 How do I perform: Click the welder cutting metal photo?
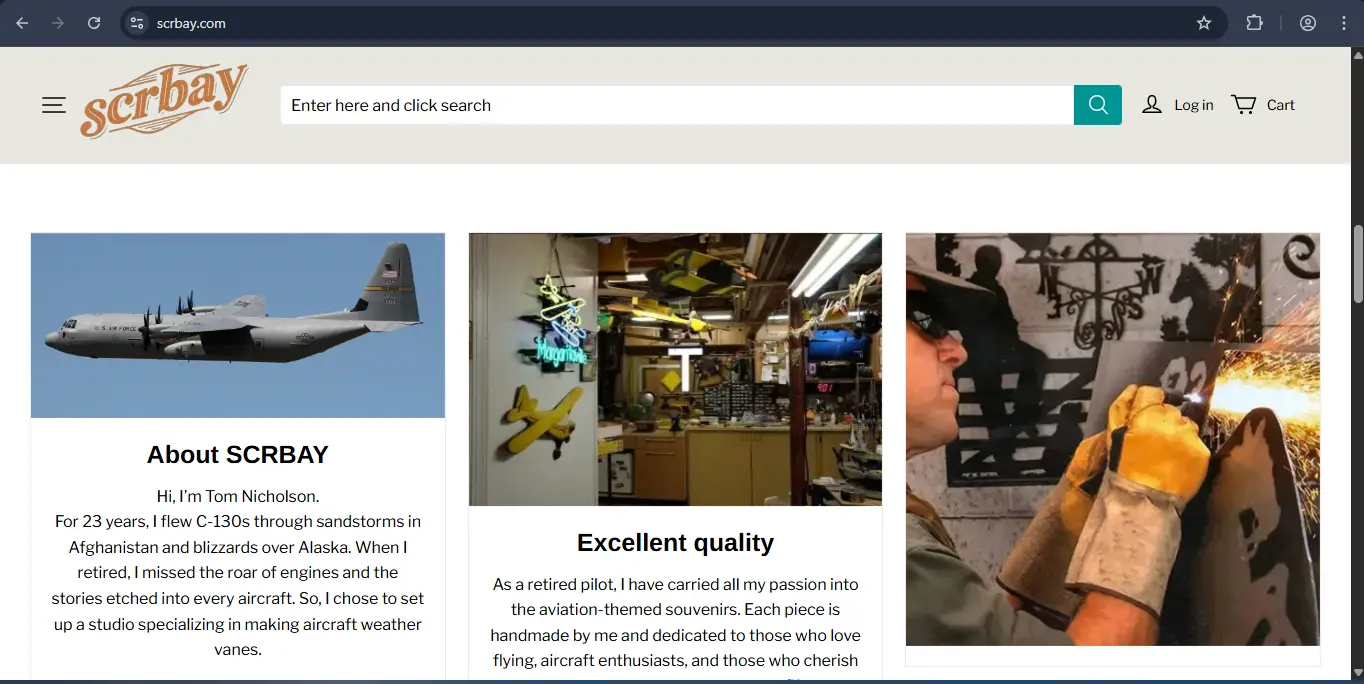[1112, 439]
